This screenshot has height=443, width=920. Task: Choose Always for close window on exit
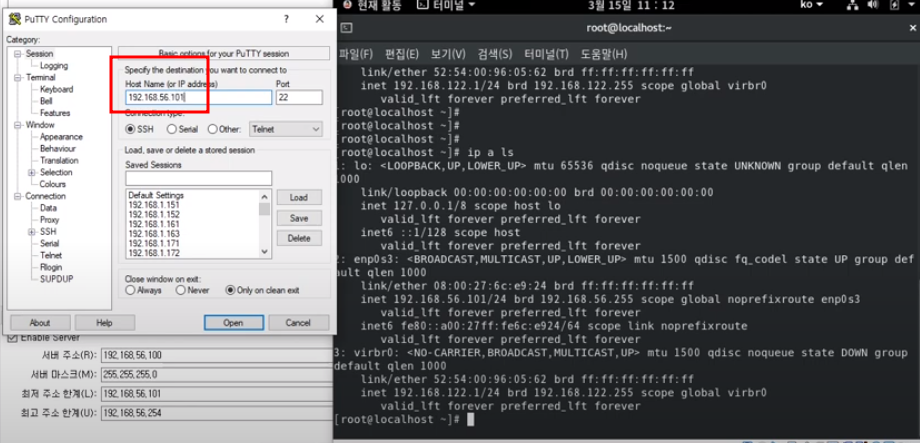tap(130, 290)
